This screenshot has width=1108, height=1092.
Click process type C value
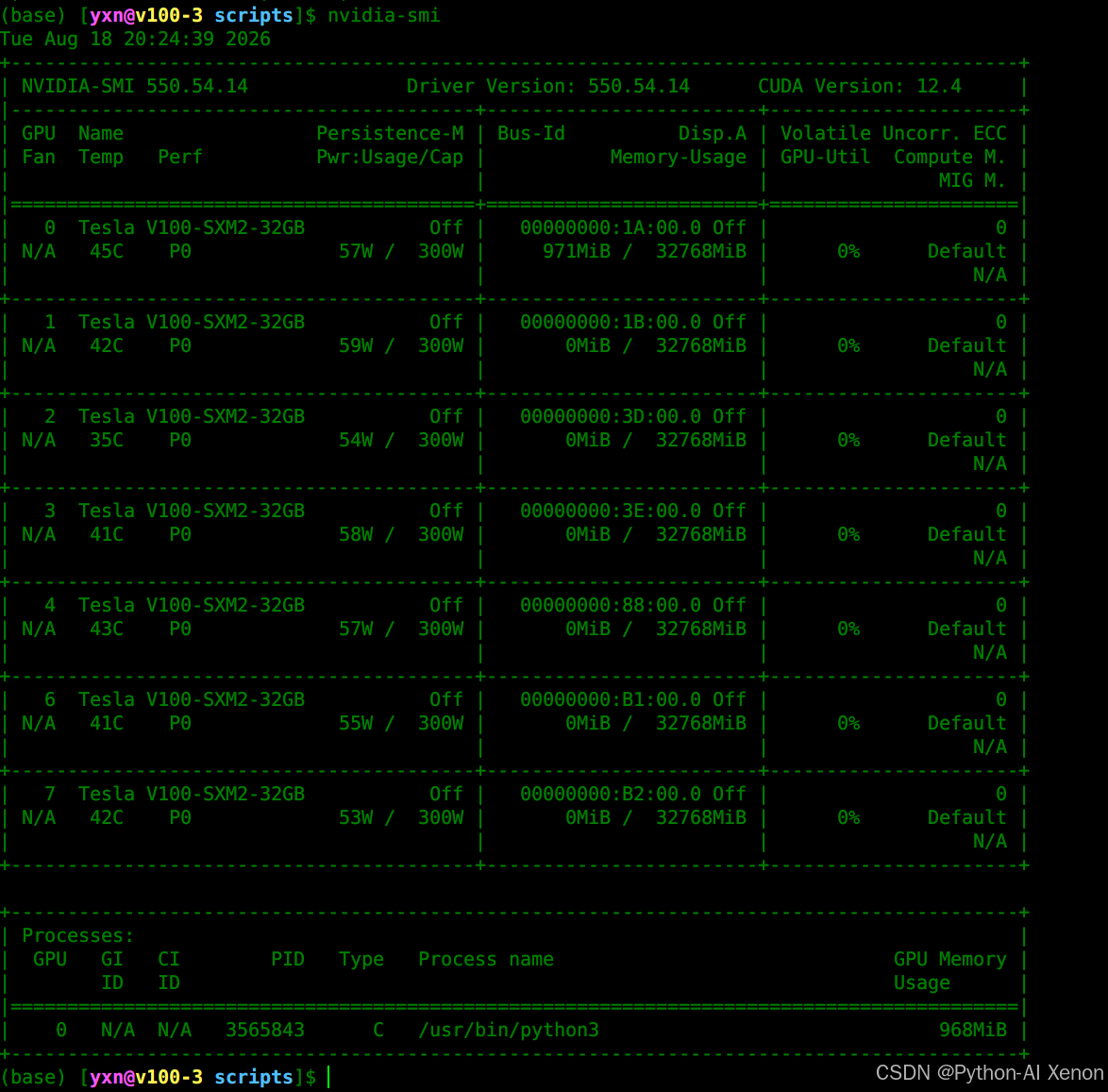click(378, 1030)
